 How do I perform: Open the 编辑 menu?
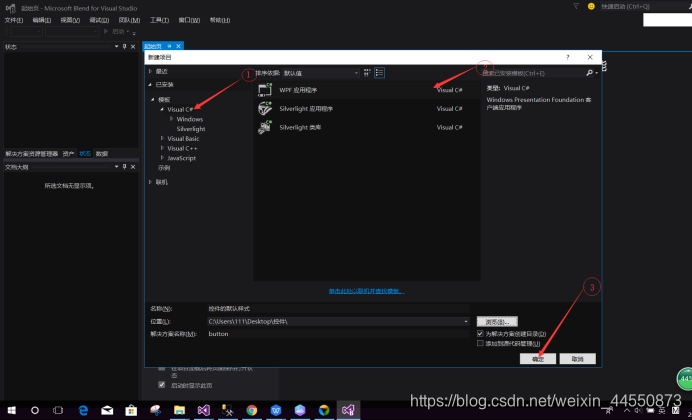click(x=41, y=20)
